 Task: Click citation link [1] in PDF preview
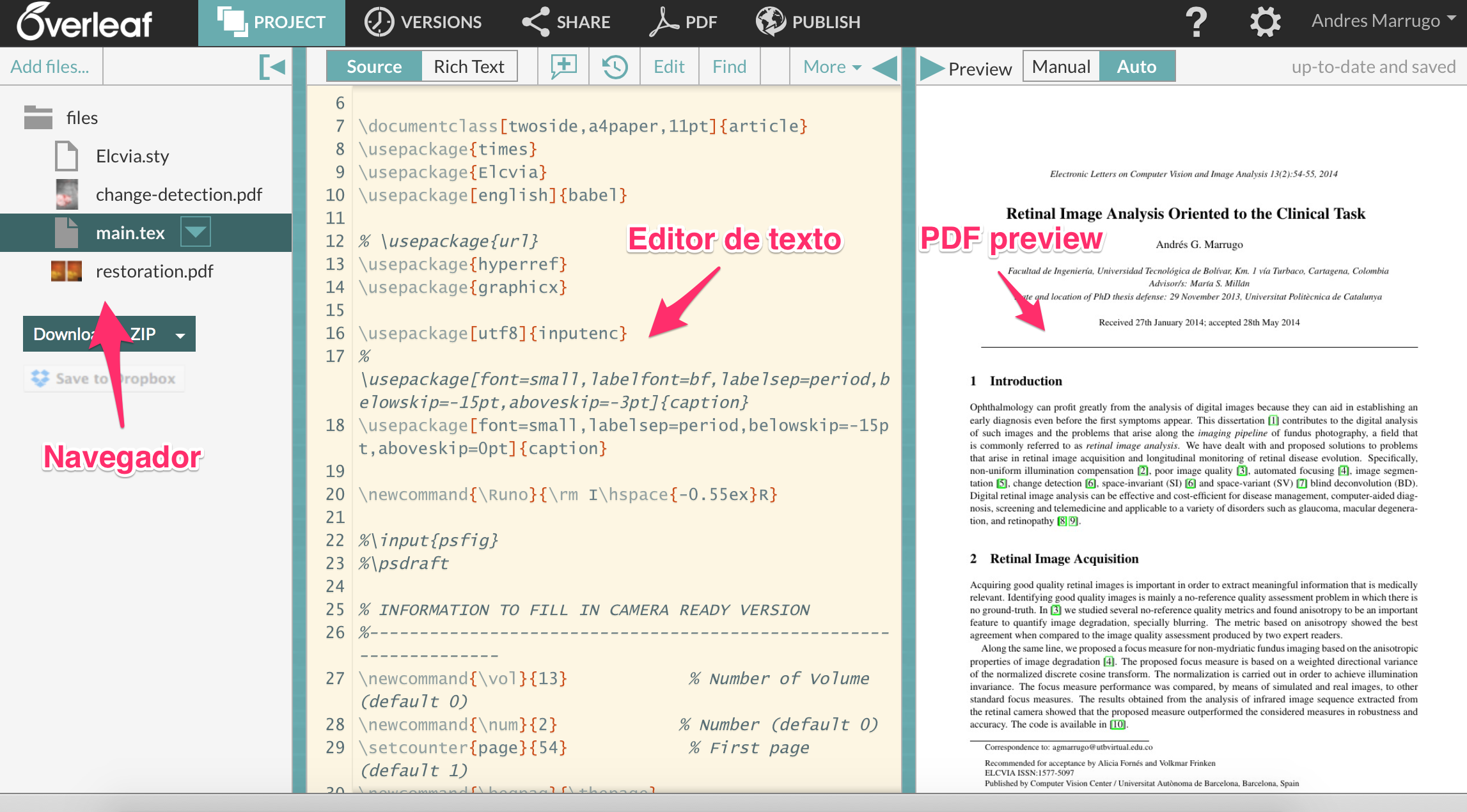tap(1273, 420)
